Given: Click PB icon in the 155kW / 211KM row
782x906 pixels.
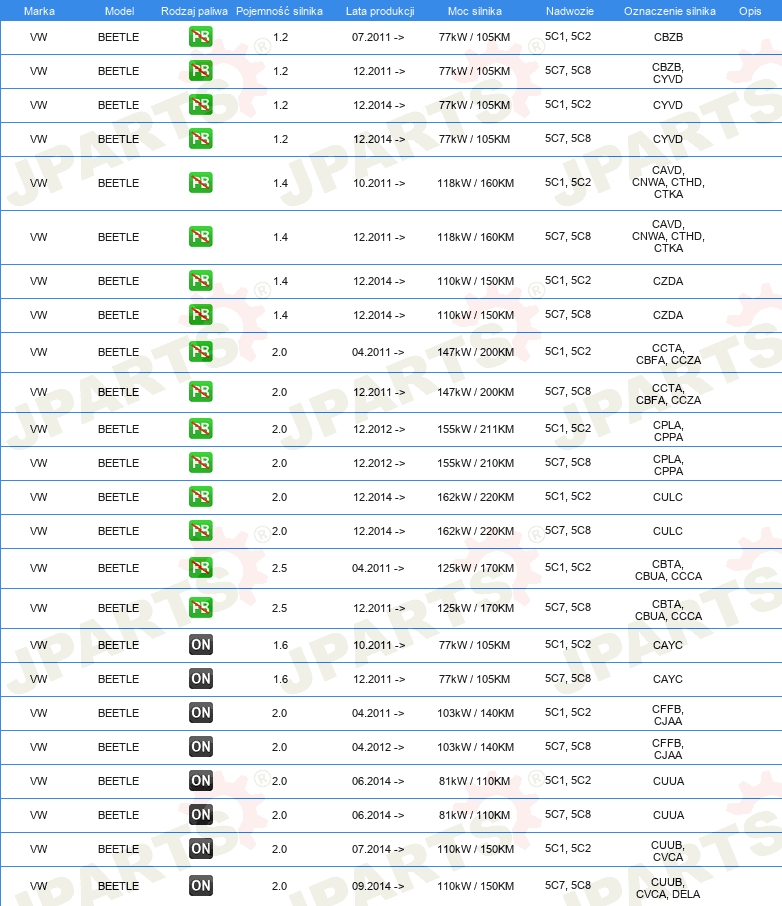Looking at the screenshot, I should tap(201, 429).
